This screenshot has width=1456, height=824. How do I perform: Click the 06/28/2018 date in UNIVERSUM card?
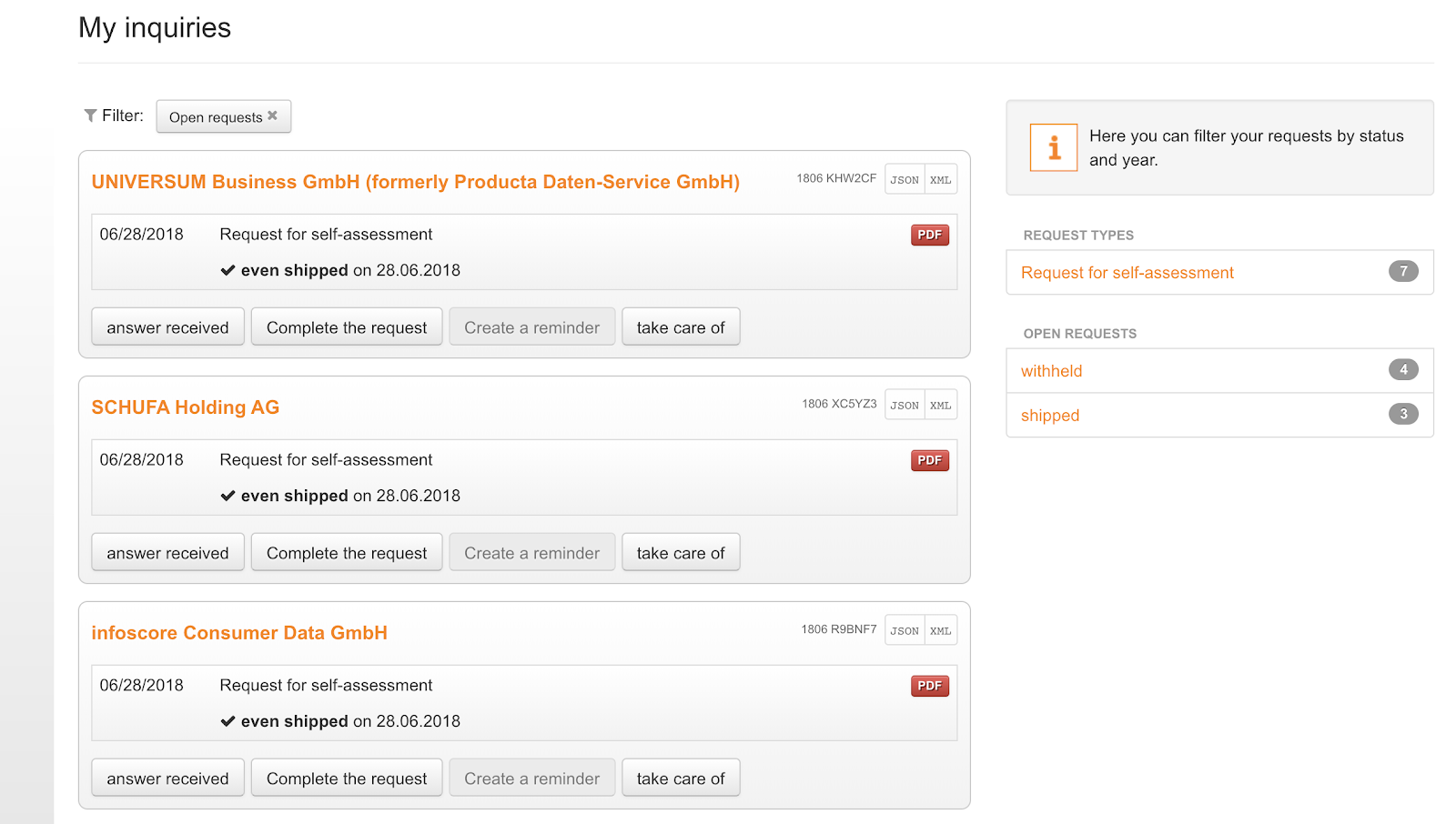click(141, 235)
